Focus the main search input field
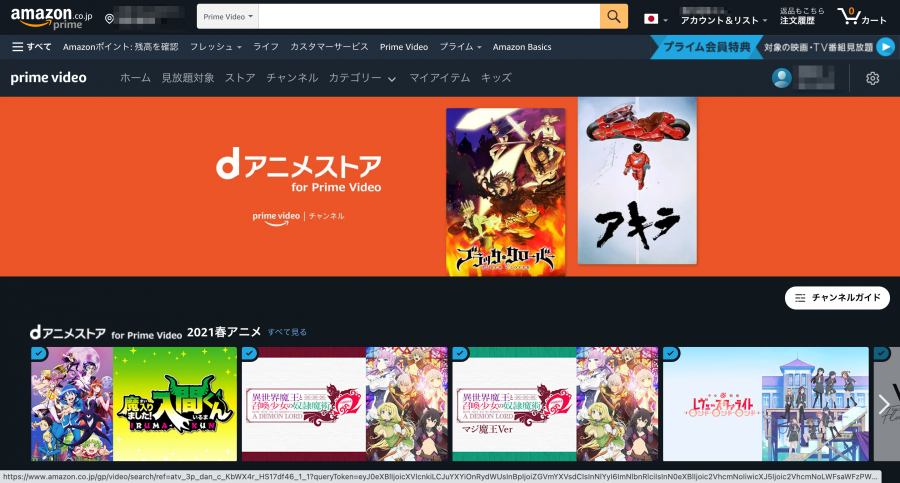The width and height of the screenshot is (900, 483). point(429,17)
